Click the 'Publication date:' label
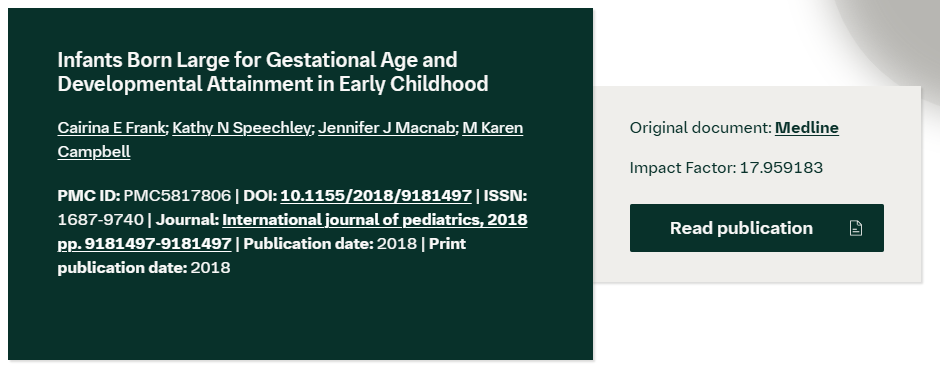The image size is (940, 366). pos(308,244)
